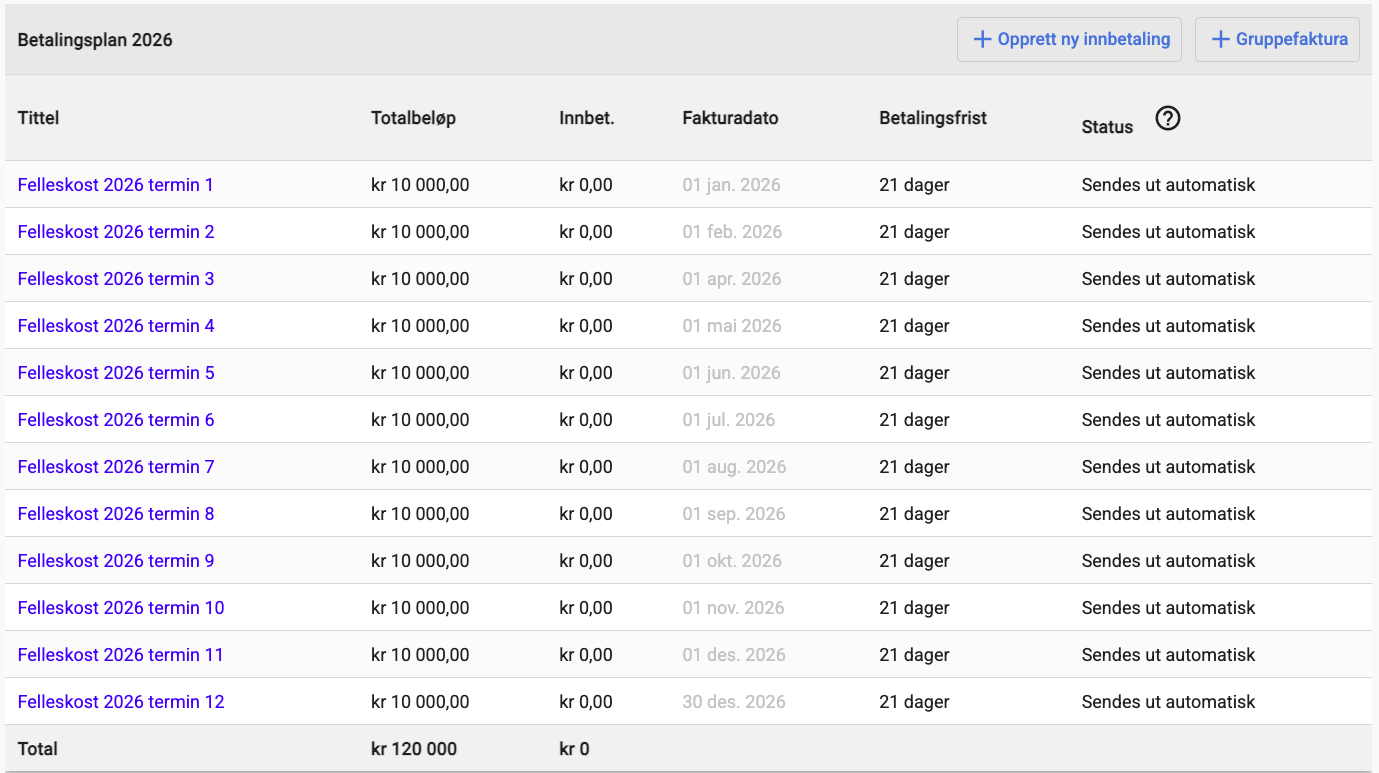Click Felleskost 2026 termin 7 link

116,467
